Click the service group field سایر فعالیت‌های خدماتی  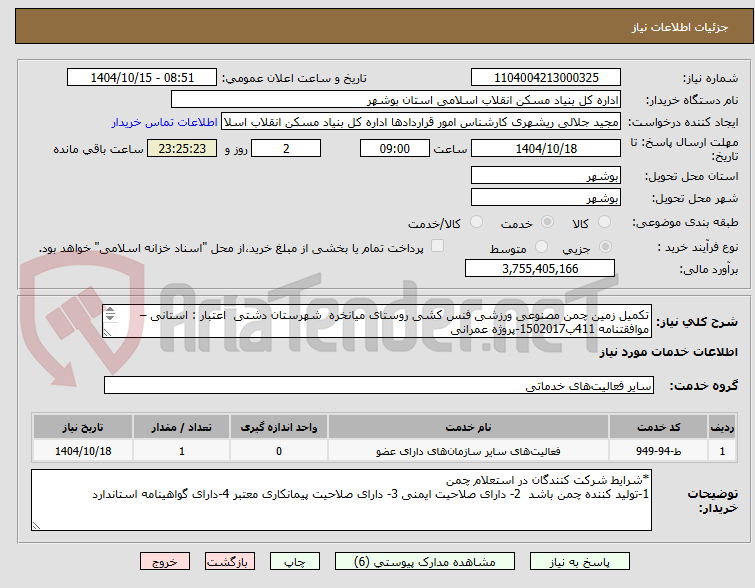378,385
